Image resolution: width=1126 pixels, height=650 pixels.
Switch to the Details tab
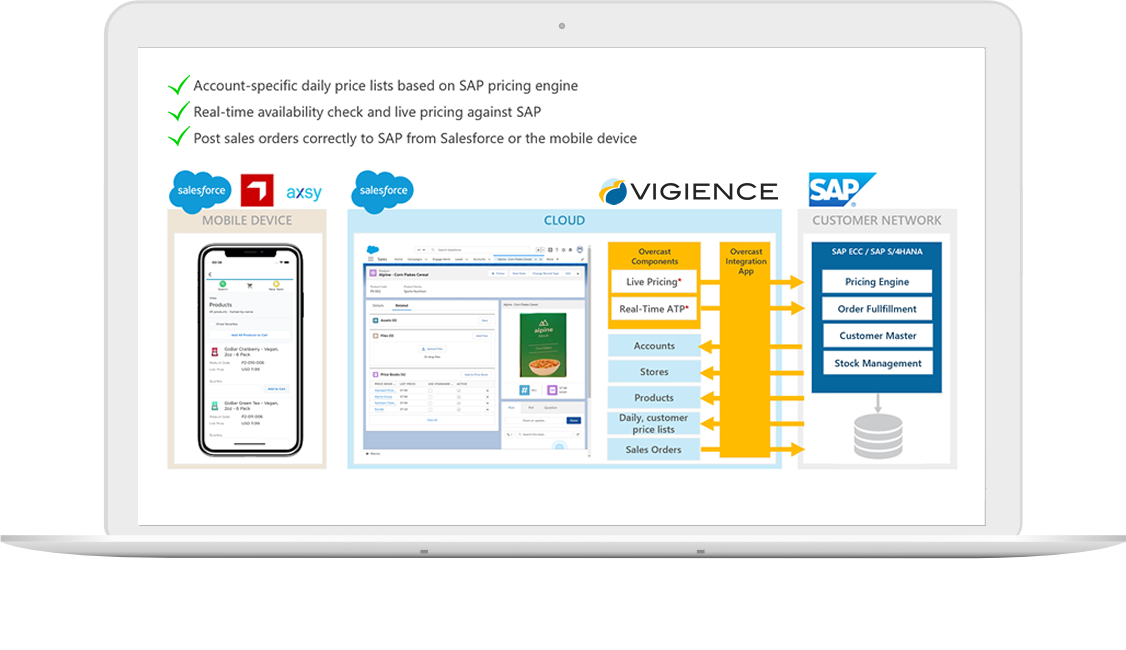coord(378,305)
